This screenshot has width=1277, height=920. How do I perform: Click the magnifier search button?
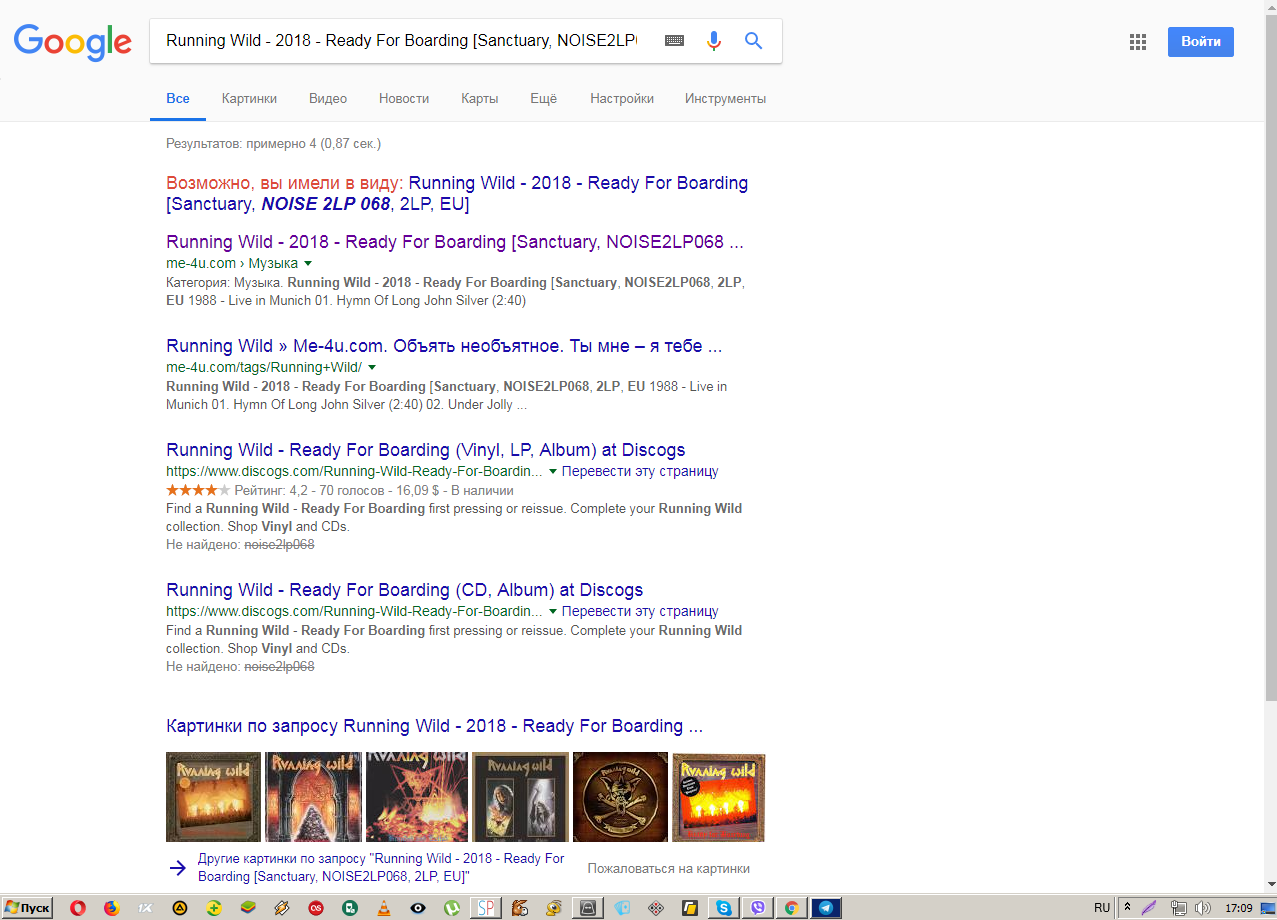pyautogui.click(x=754, y=41)
